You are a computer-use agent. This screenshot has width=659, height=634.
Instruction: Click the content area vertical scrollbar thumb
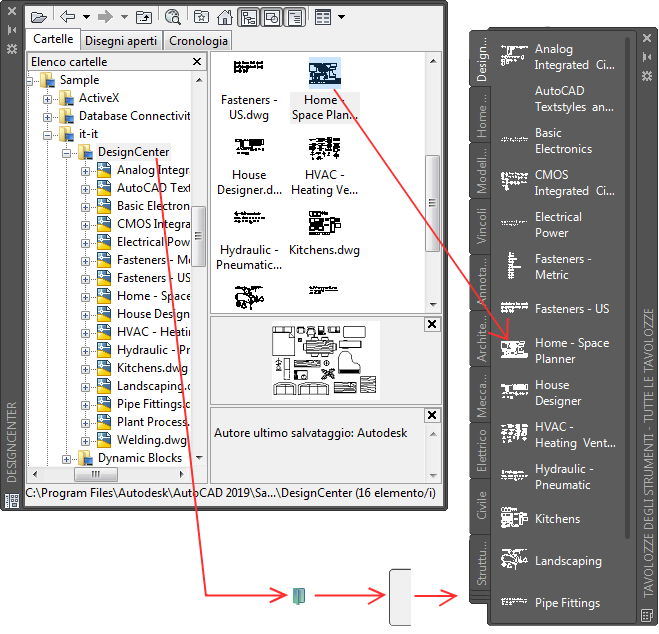432,203
